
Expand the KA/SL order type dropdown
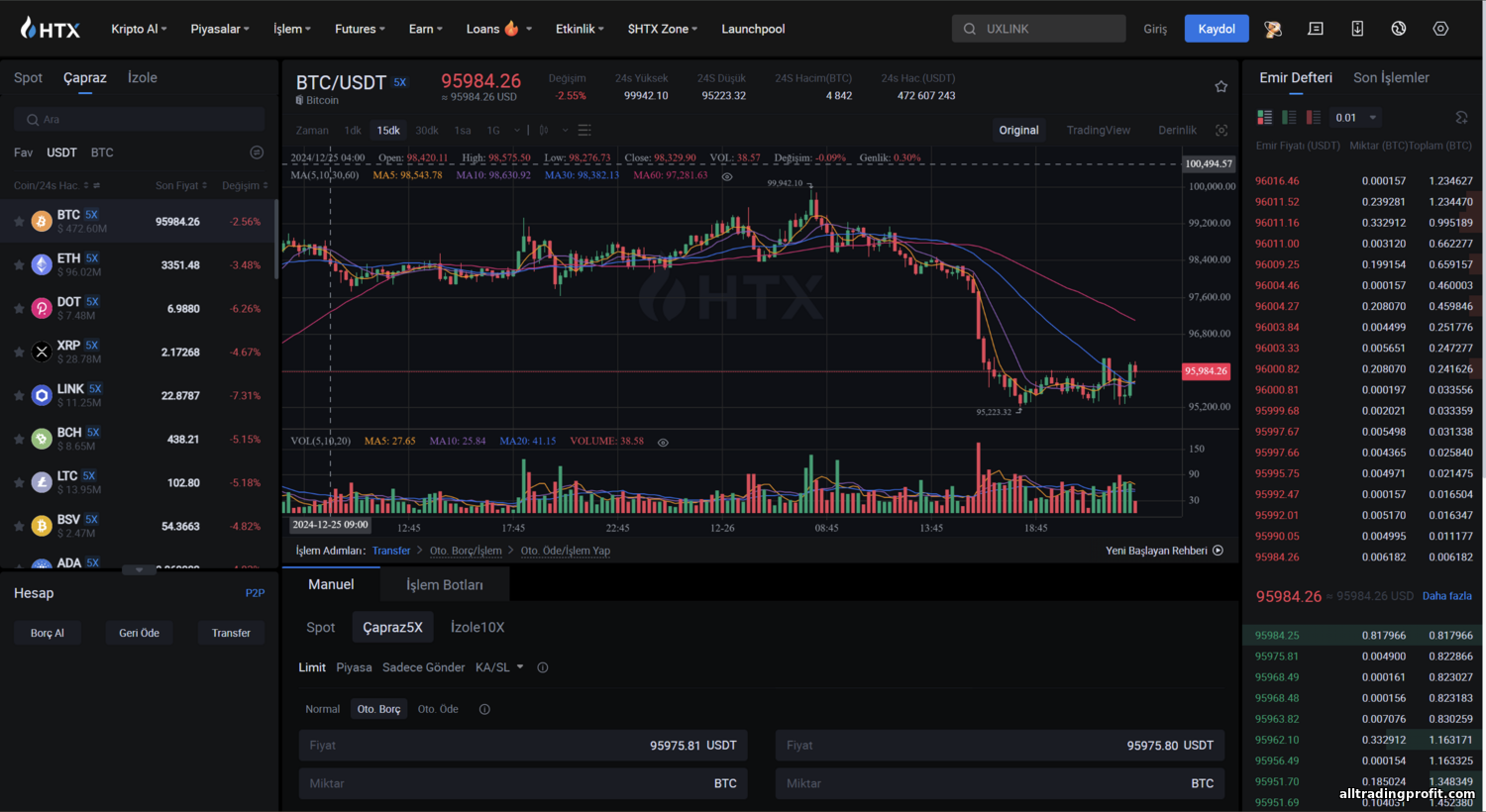pyautogui.click(x=499, y=667)
